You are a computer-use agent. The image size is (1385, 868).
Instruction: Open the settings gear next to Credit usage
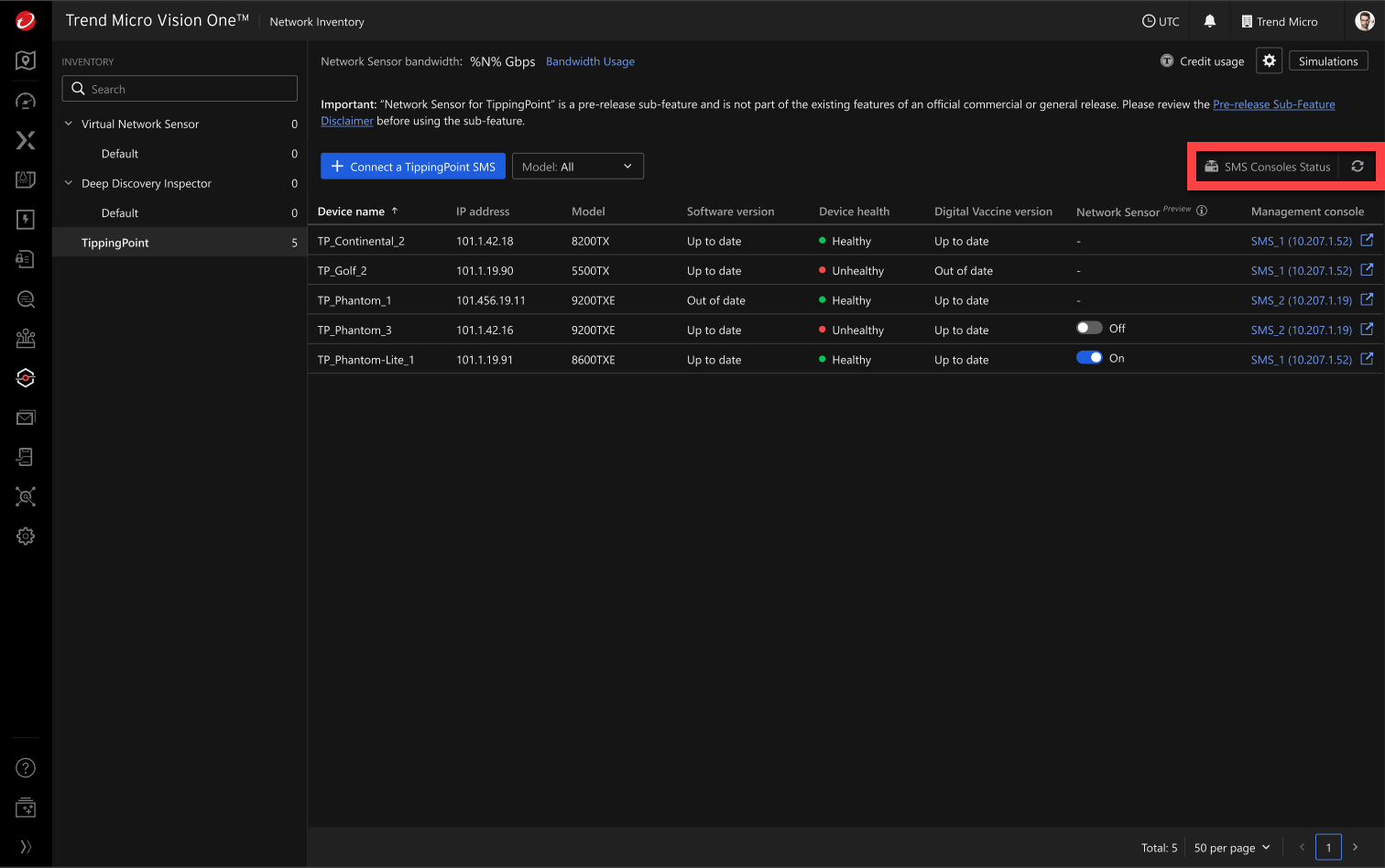(1269, 60)
